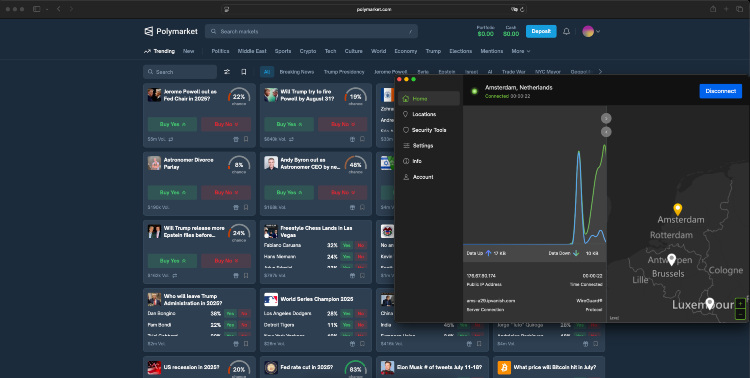
Task: Select the Trending tab
Action: pos(159,51)
